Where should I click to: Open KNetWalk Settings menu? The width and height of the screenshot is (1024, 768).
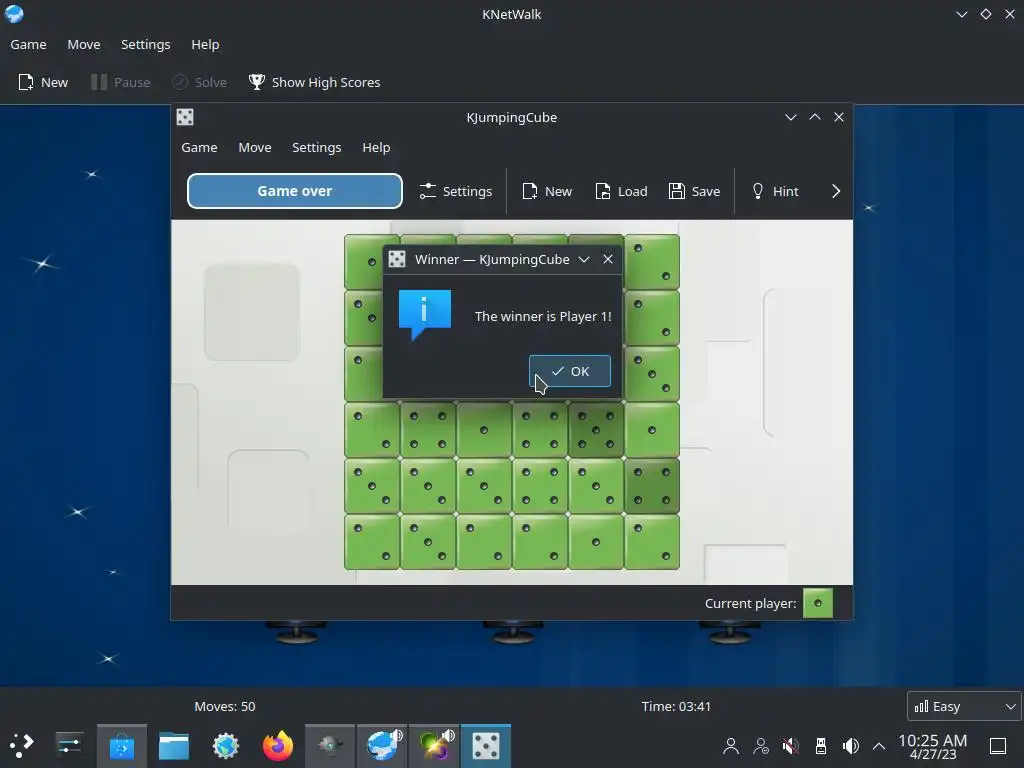[x=146, y=44]
